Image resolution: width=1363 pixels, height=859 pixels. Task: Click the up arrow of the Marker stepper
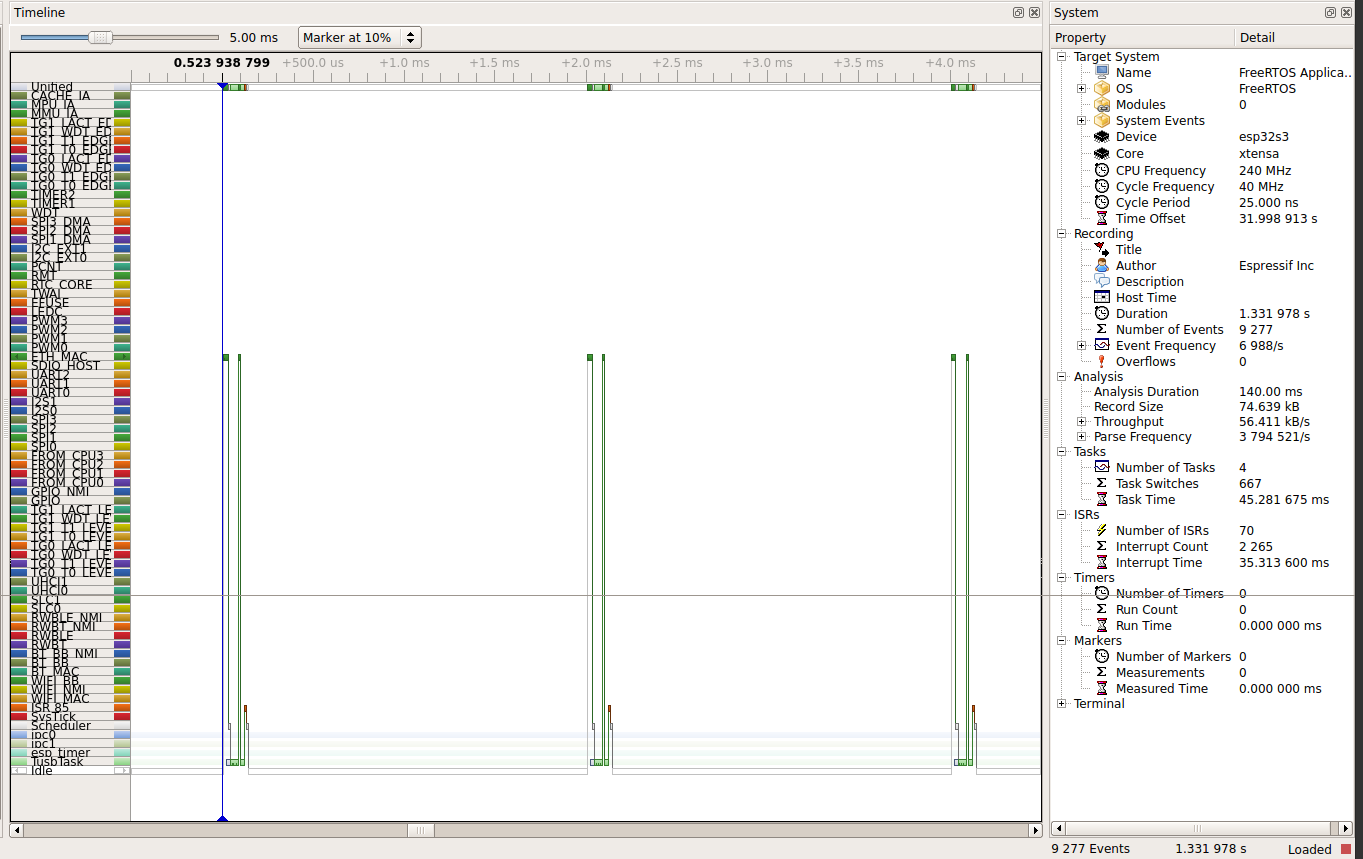click(x=410, y=32)
